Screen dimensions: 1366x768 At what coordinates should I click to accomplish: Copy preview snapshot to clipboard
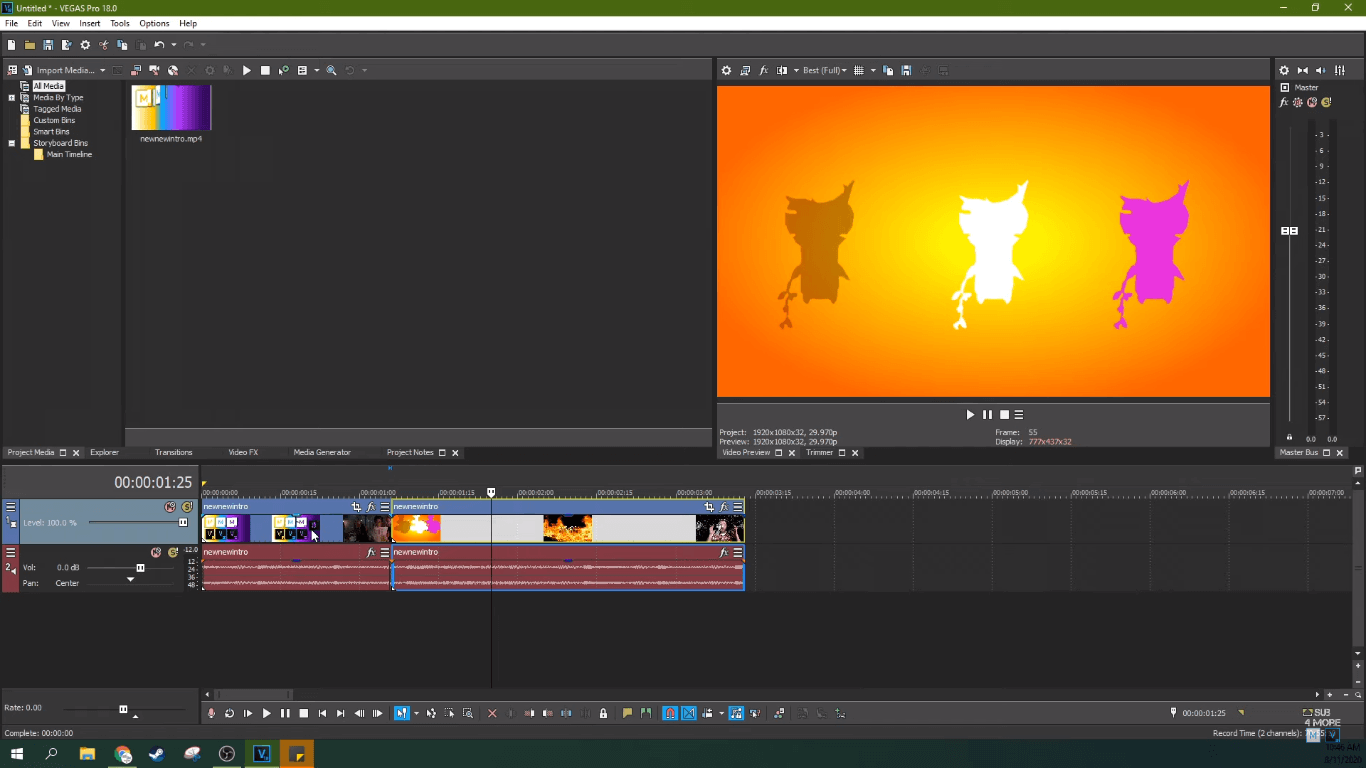[888, 70]
